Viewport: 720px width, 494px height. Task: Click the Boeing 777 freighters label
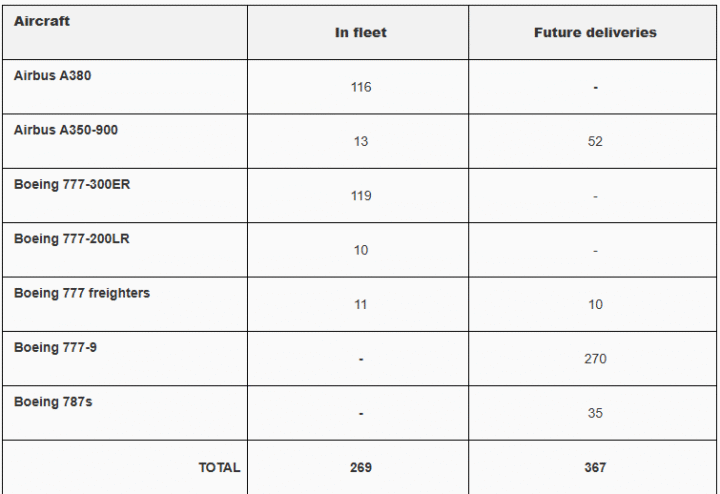click(82, 293)
